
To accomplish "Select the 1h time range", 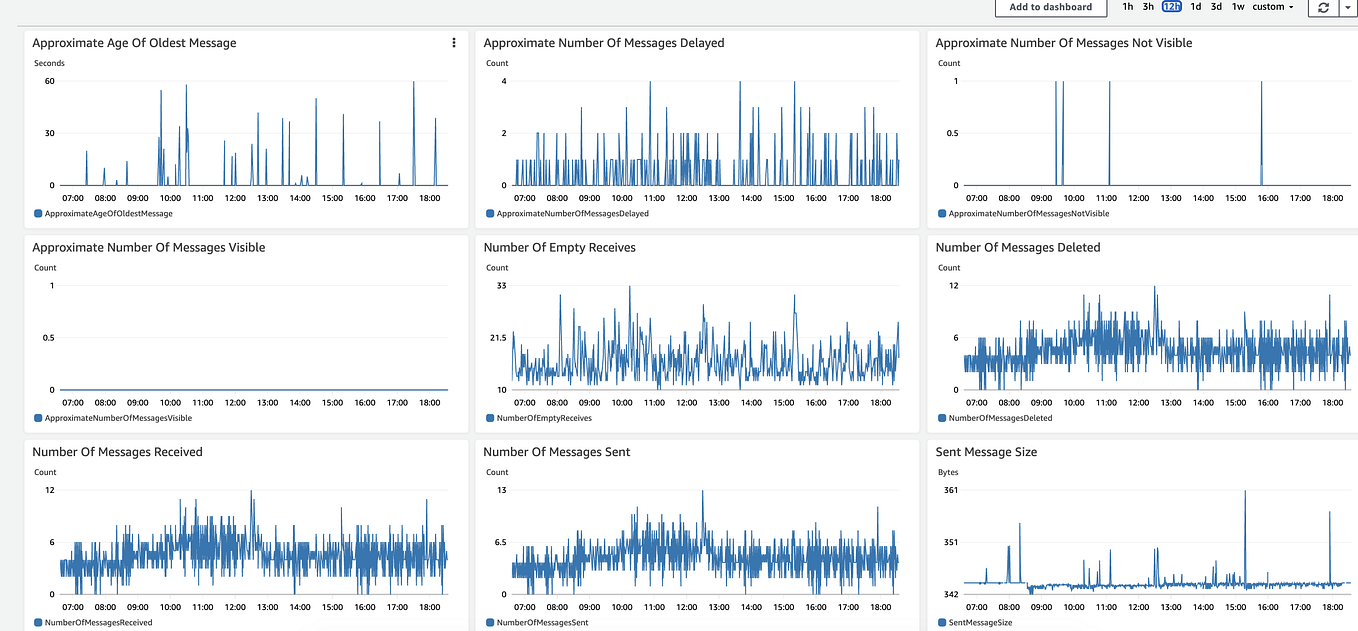I will [x=1127, y=7].
